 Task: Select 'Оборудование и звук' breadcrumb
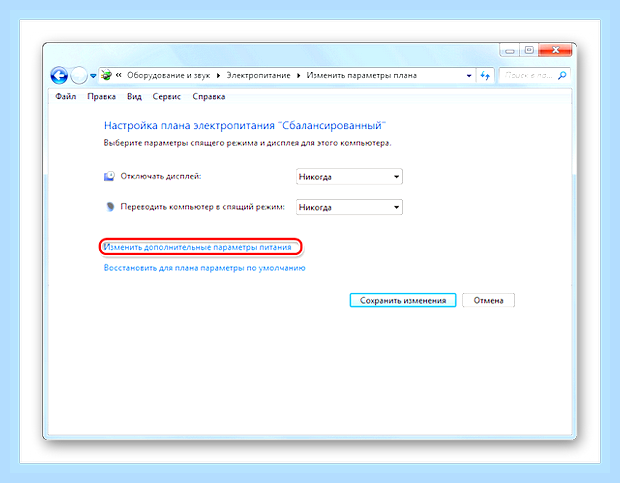tap(168, 75)
